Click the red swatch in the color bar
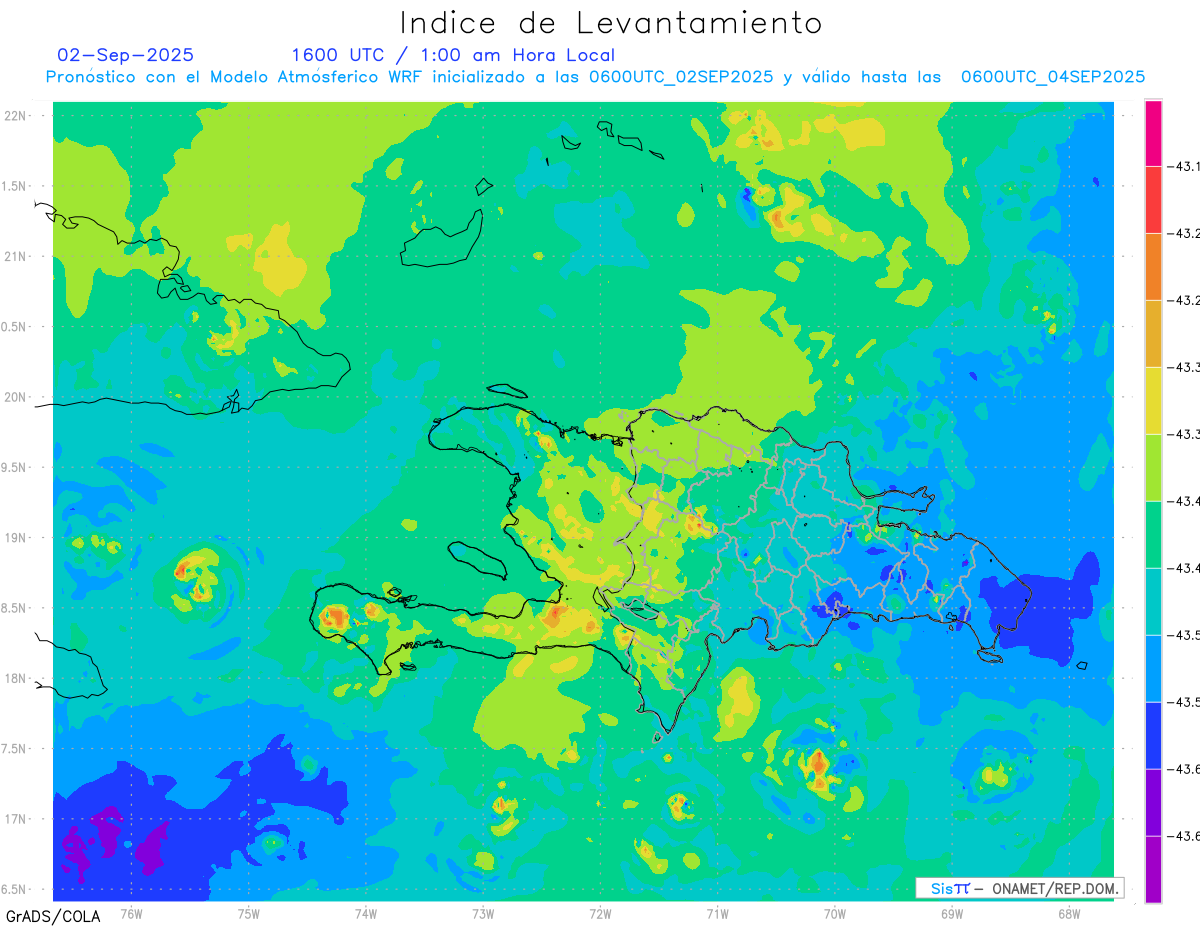The width and height of the screenshot is (1200, 927). 1153,199
